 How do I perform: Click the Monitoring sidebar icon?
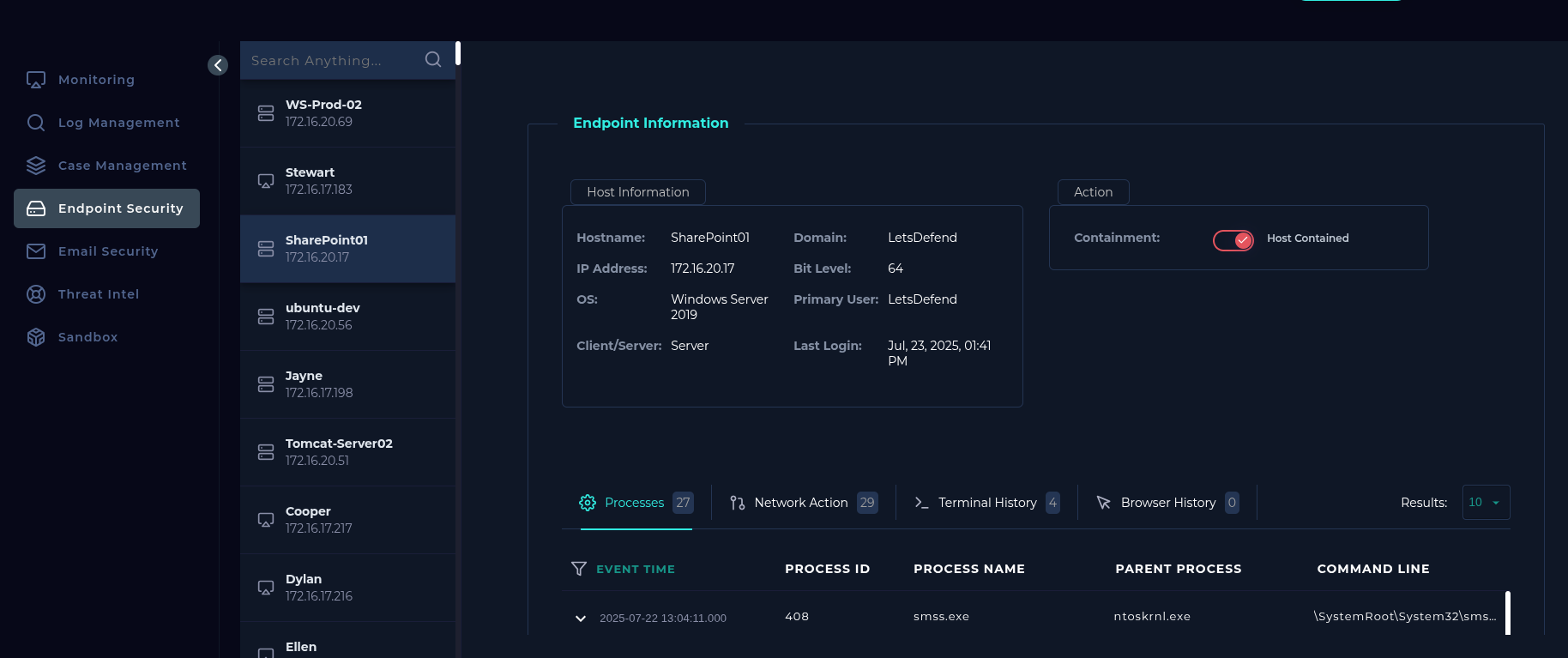36,80
